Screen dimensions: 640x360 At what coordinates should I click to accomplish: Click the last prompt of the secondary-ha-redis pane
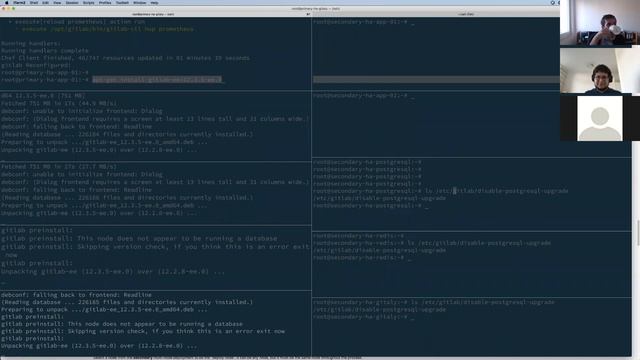359,258
